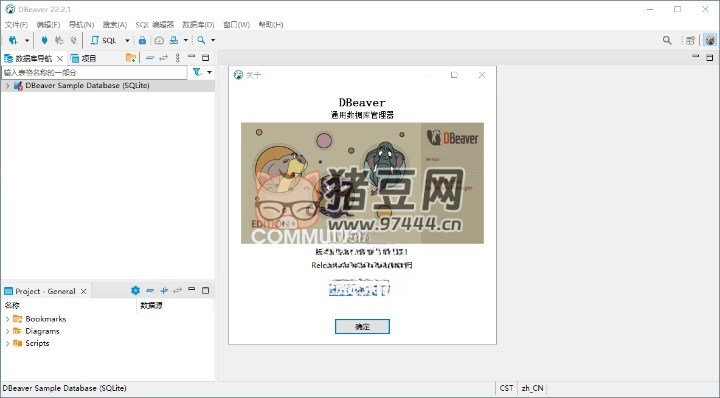Select the DBeaver perspective beaver icon
Screen dimensions: 720x398
click(x=710, y=40)
